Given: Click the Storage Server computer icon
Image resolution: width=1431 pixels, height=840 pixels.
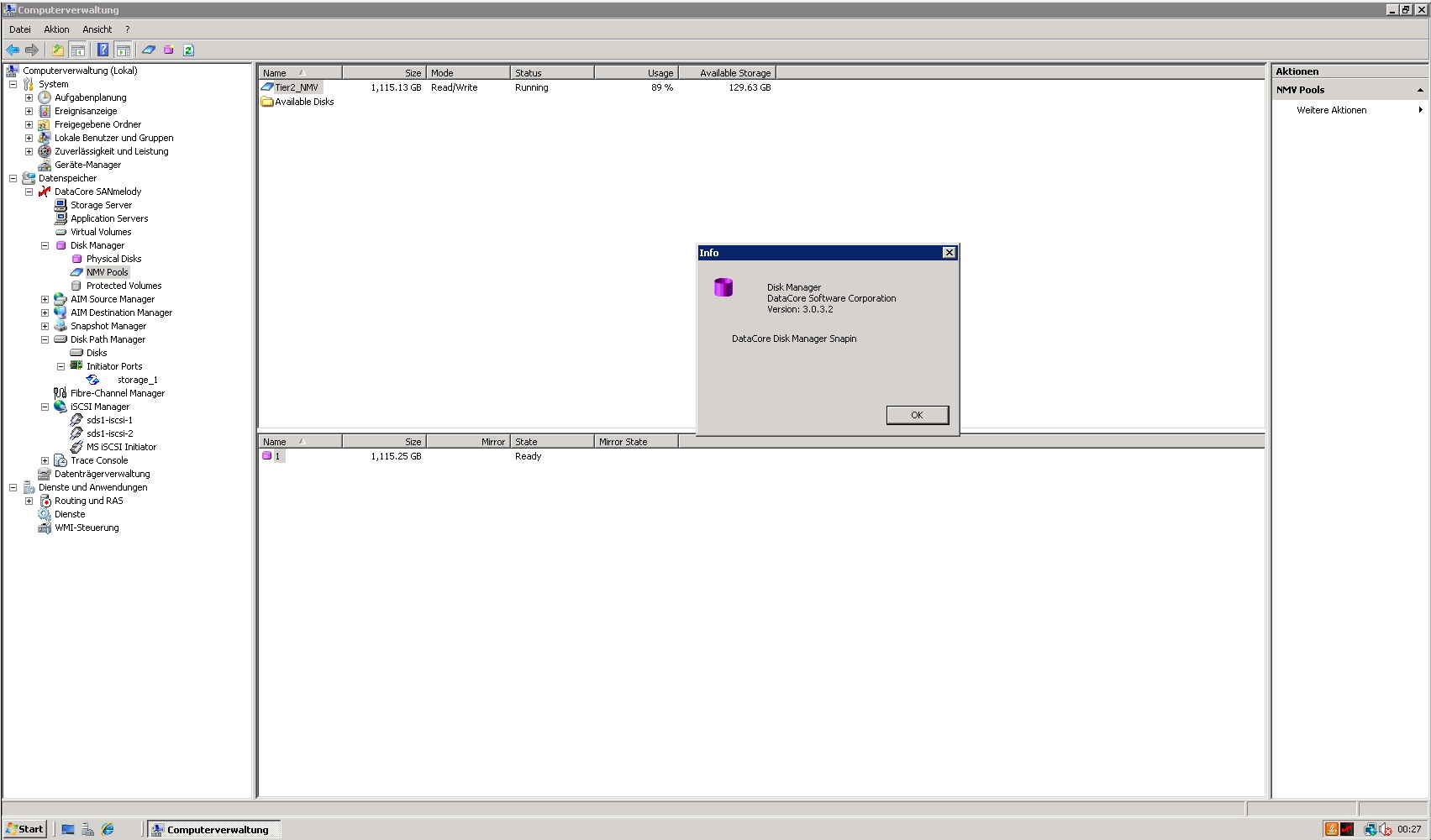Looking at the screenshot, I should tap(61, 205).
